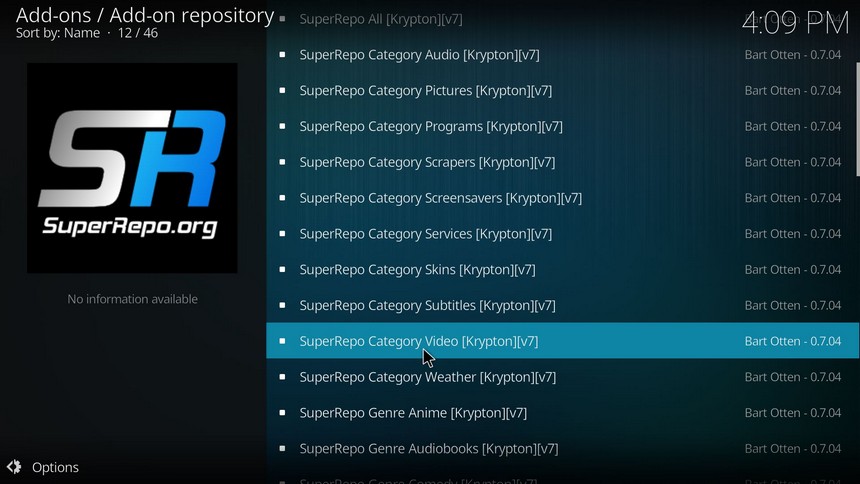Viewport: 860px width, 484px height.
Task: Click the list scrollbar on right edge
Action: pos(857,120)
